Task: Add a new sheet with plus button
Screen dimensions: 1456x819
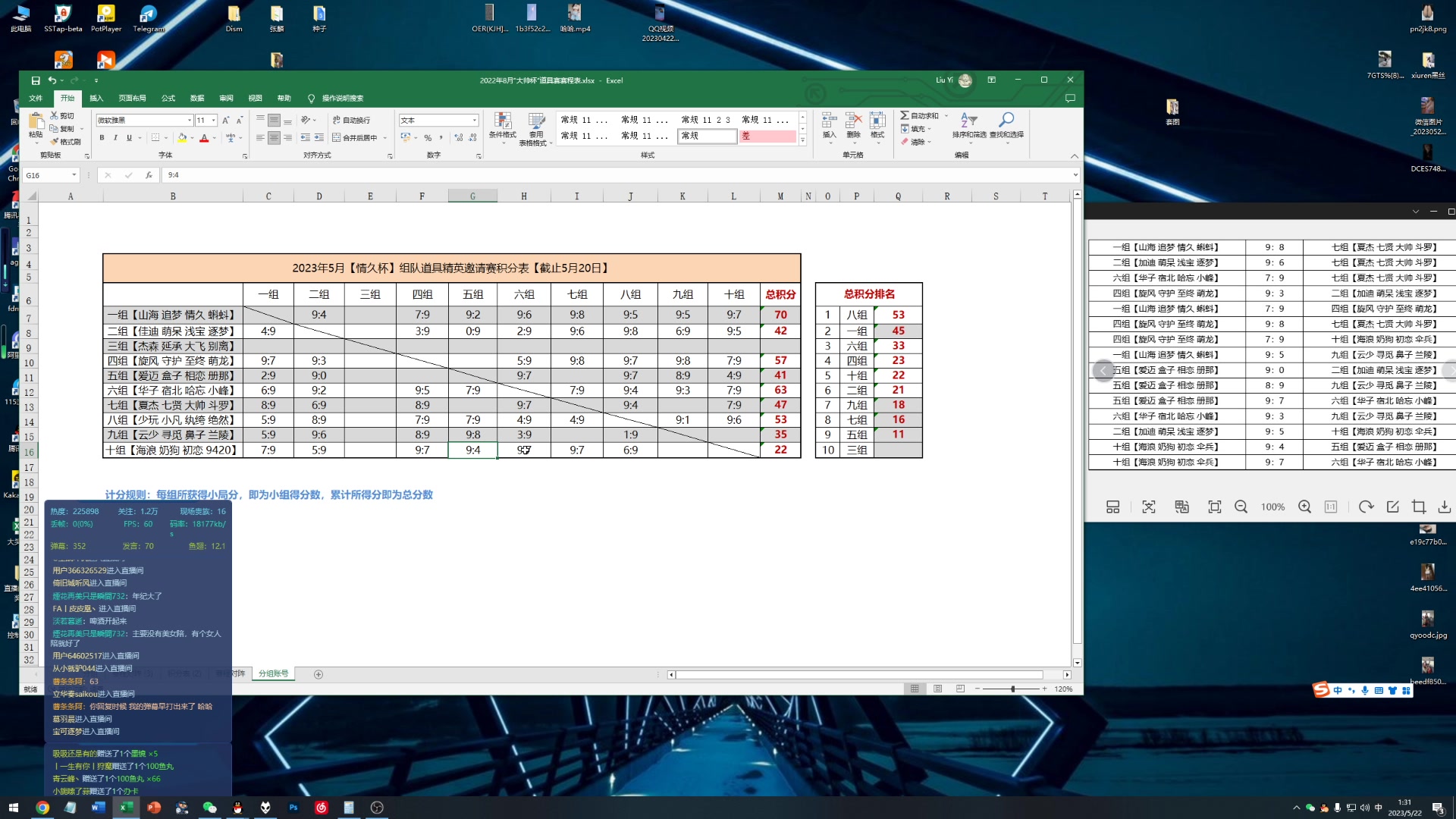Action: tap(318, 675)
